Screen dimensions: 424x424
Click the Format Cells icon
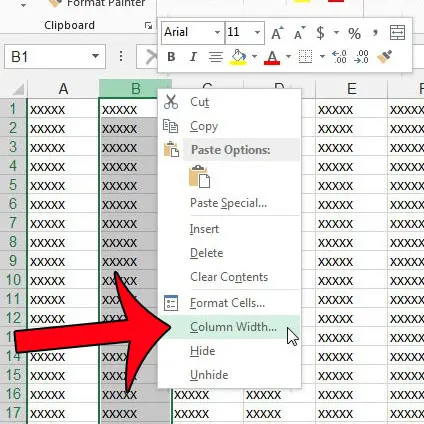coord(171,303)
